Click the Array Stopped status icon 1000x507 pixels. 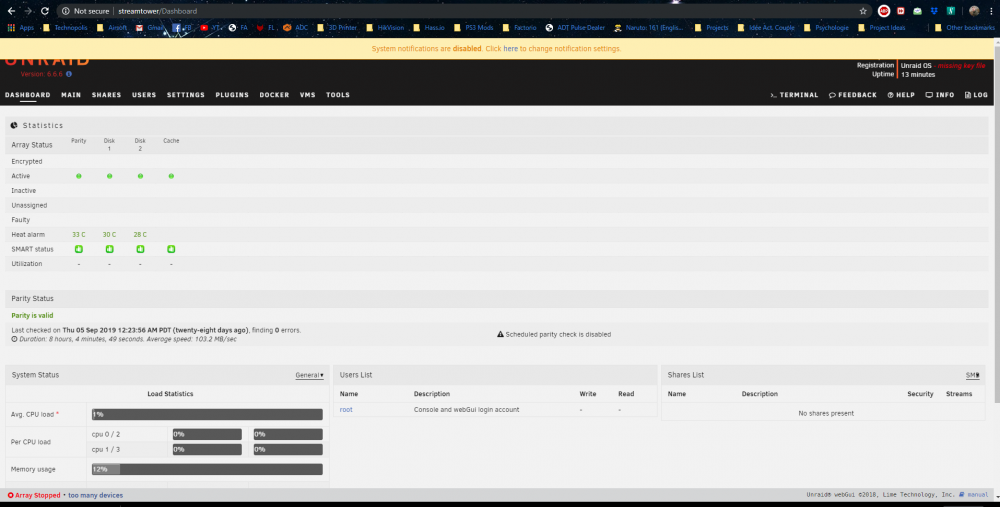pyautogui.click(x=10, y=495)
